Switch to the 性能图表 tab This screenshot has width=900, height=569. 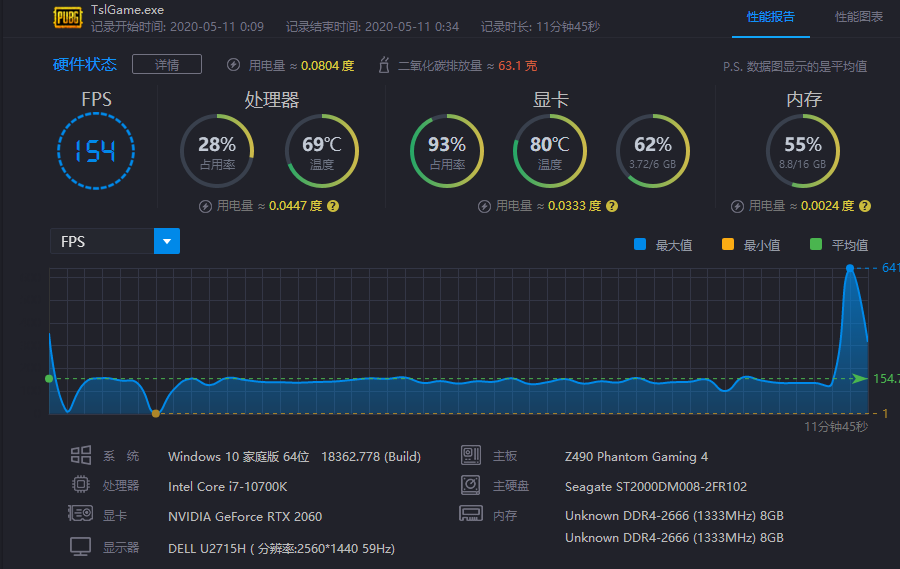(x=859, y=17)
